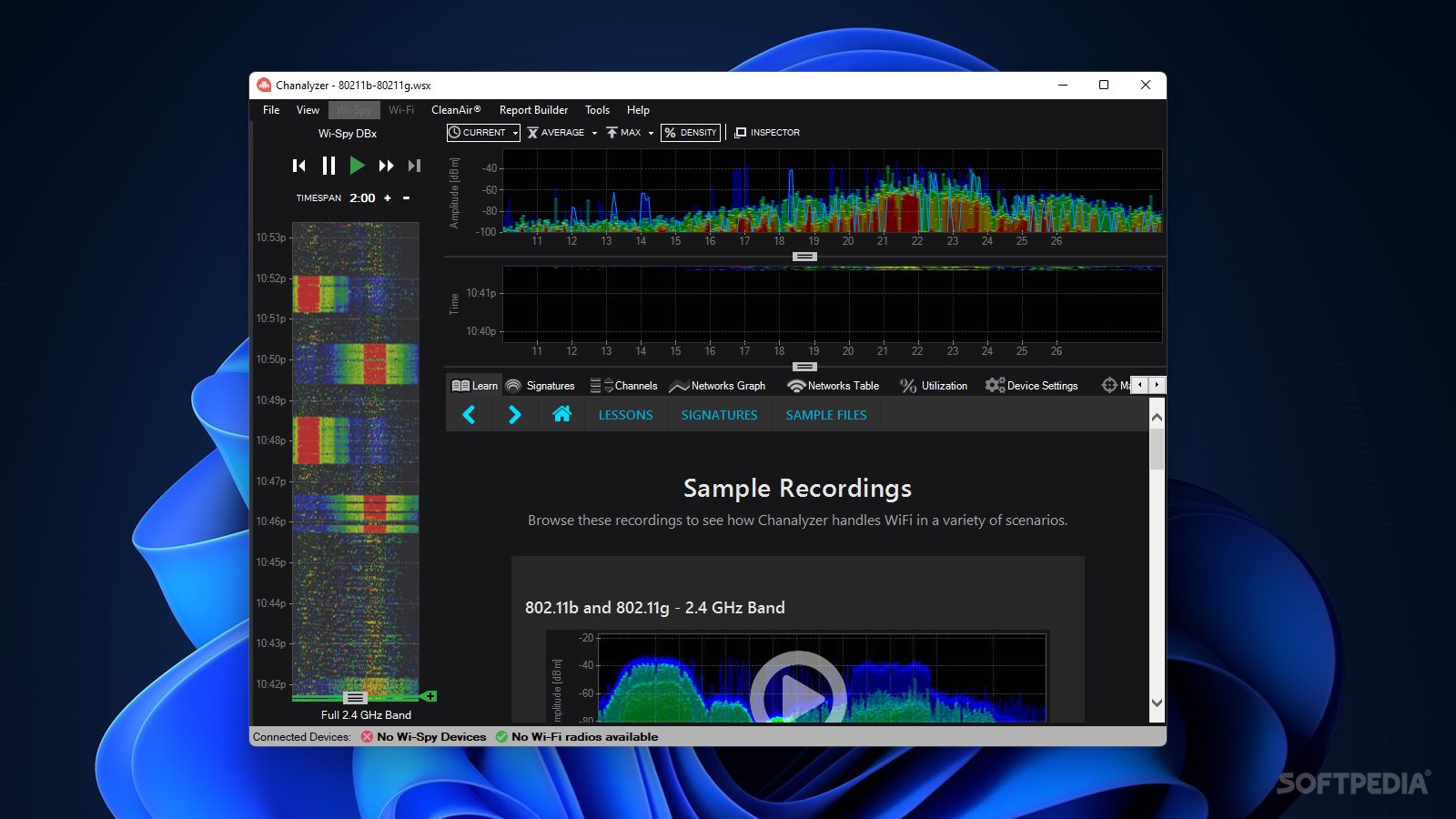Go forward with the blue right chevron

[514, 415]
